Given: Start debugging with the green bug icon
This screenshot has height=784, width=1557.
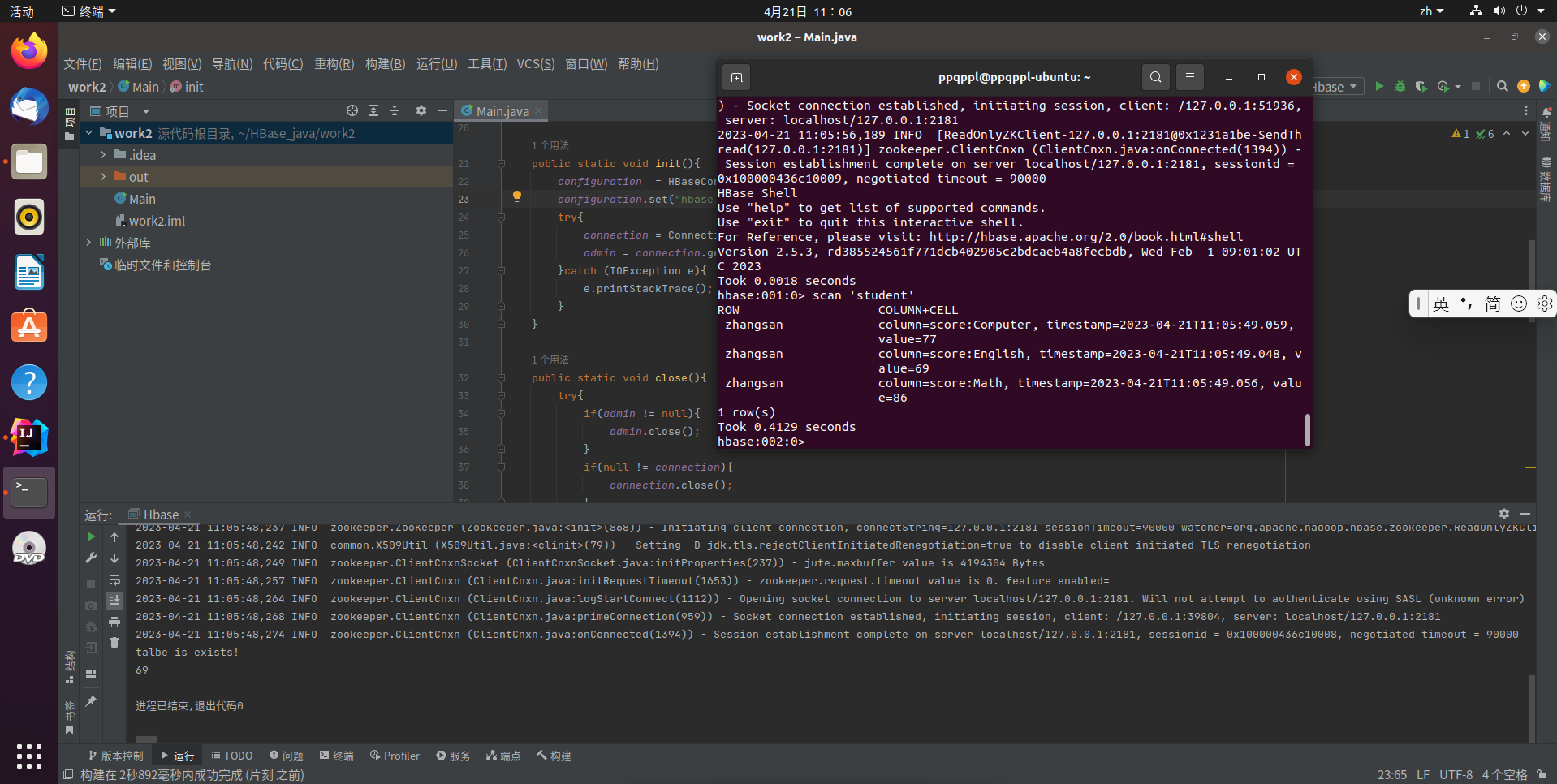Looking at the screenshot, I should (1400, 86).
